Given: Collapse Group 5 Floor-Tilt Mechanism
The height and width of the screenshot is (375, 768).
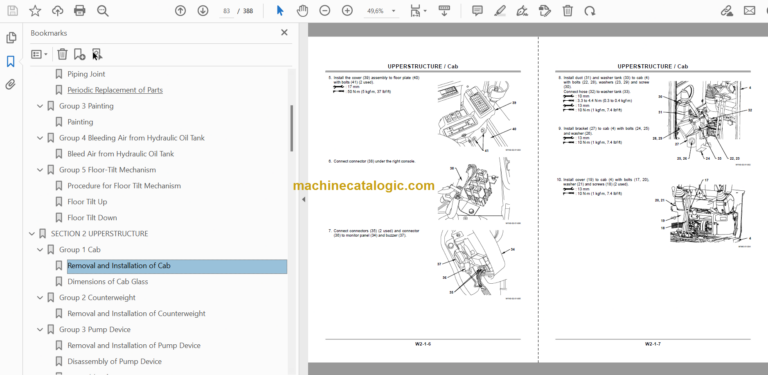Looking at the screenshot, I should click(x=40, y=170).
